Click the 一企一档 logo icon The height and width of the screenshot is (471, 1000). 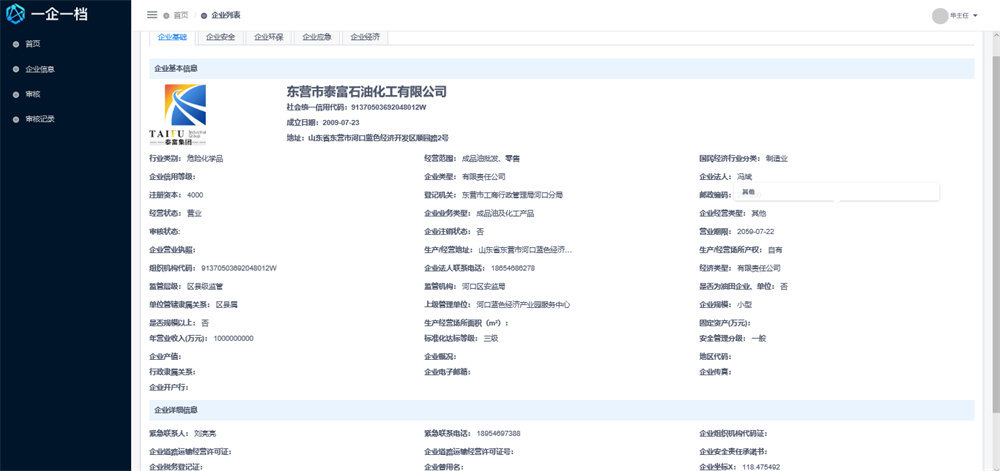(15, 14)
